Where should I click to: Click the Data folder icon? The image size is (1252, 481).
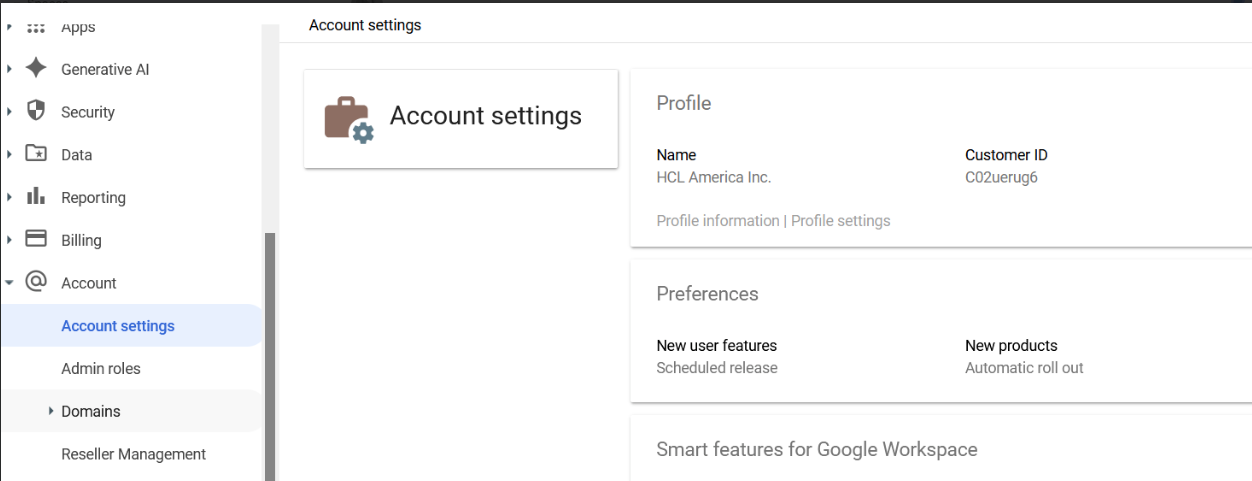pos(36,154)
